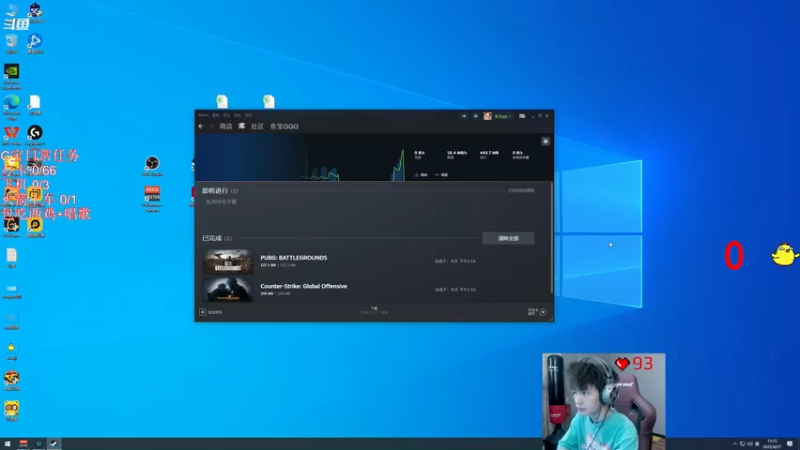Open the WPS Office desktop icon

[x=12, y=136]
